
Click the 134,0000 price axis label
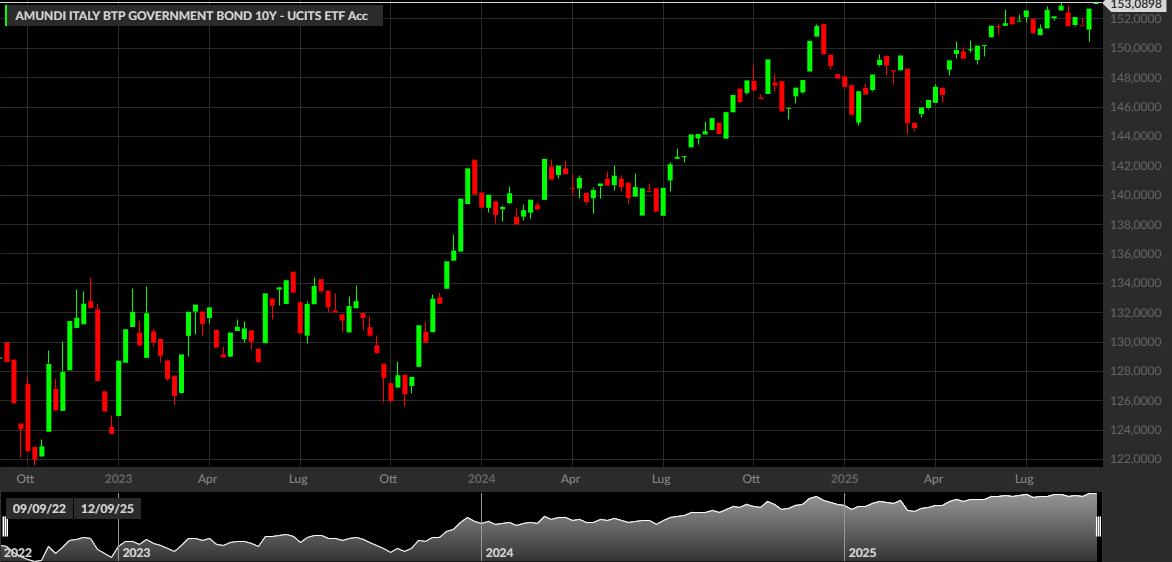tap(1135, 284)
